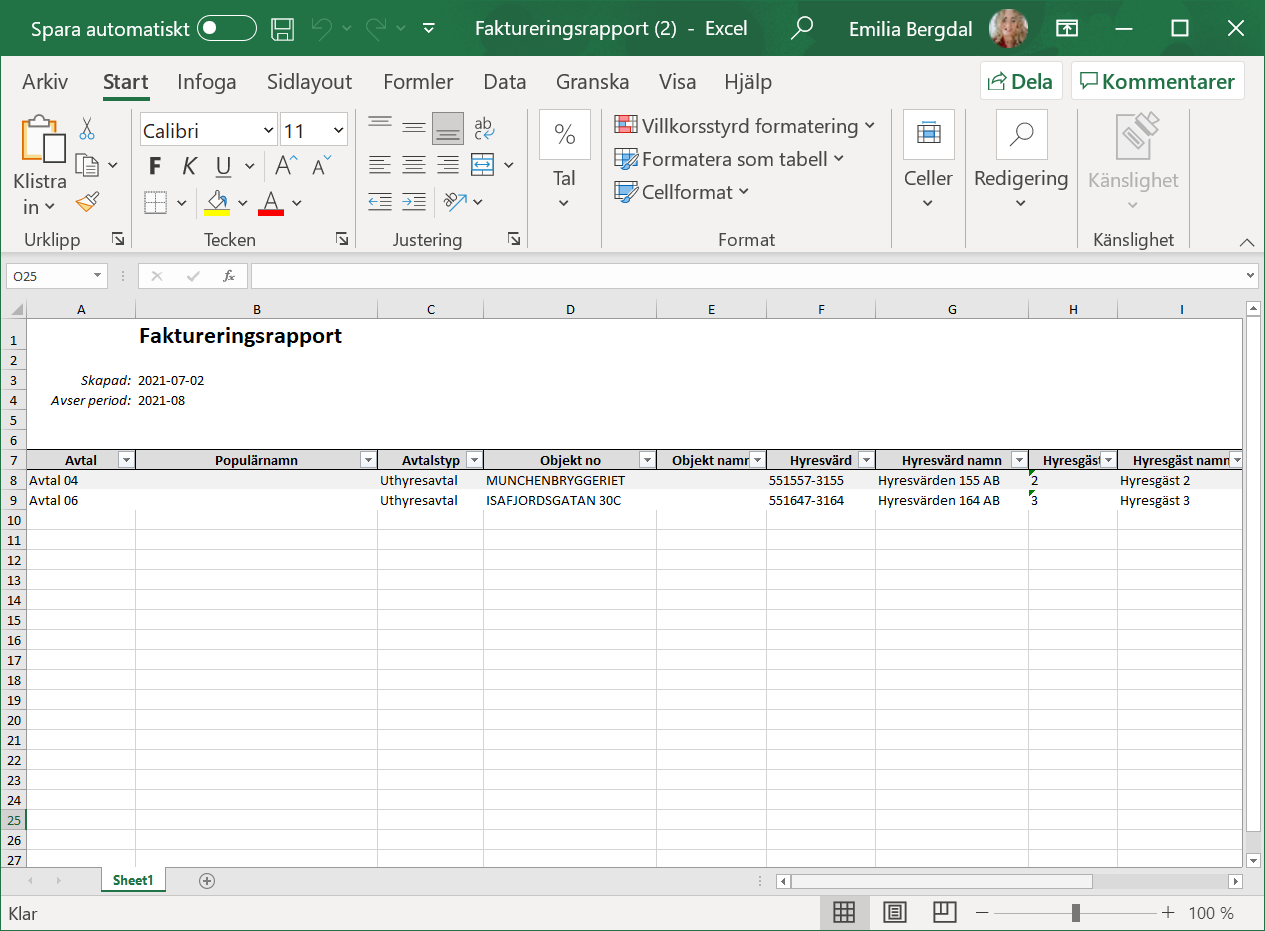The image size is (1265, 931).
Task: Expand the Villkorsstyrd formatering menu
Action: tap(745, 126)
